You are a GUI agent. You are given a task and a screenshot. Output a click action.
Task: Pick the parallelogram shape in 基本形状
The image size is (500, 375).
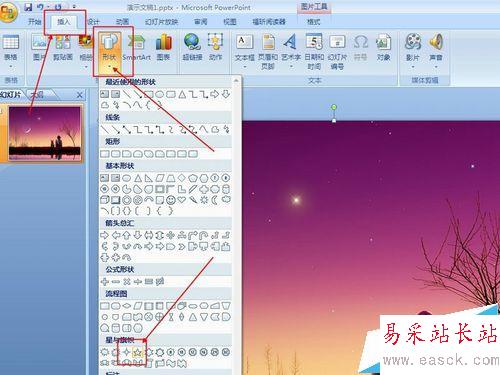pos(160,178)
